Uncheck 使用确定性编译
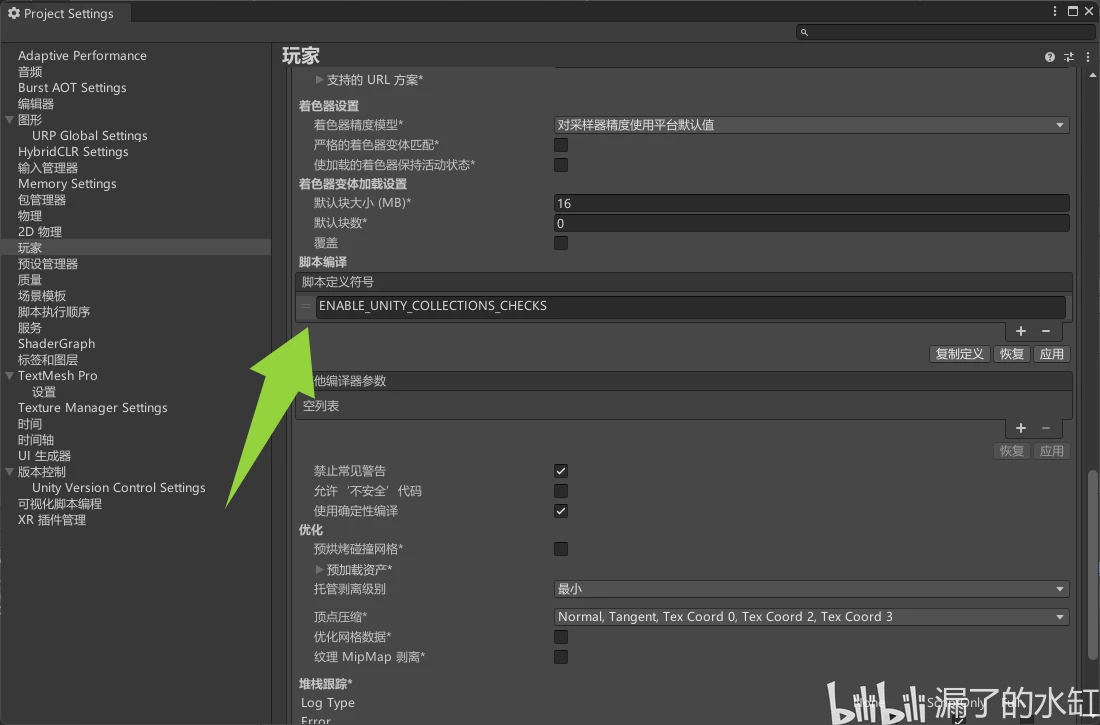The height and width of the screenshot is (725, 1100). coord(561,511)
